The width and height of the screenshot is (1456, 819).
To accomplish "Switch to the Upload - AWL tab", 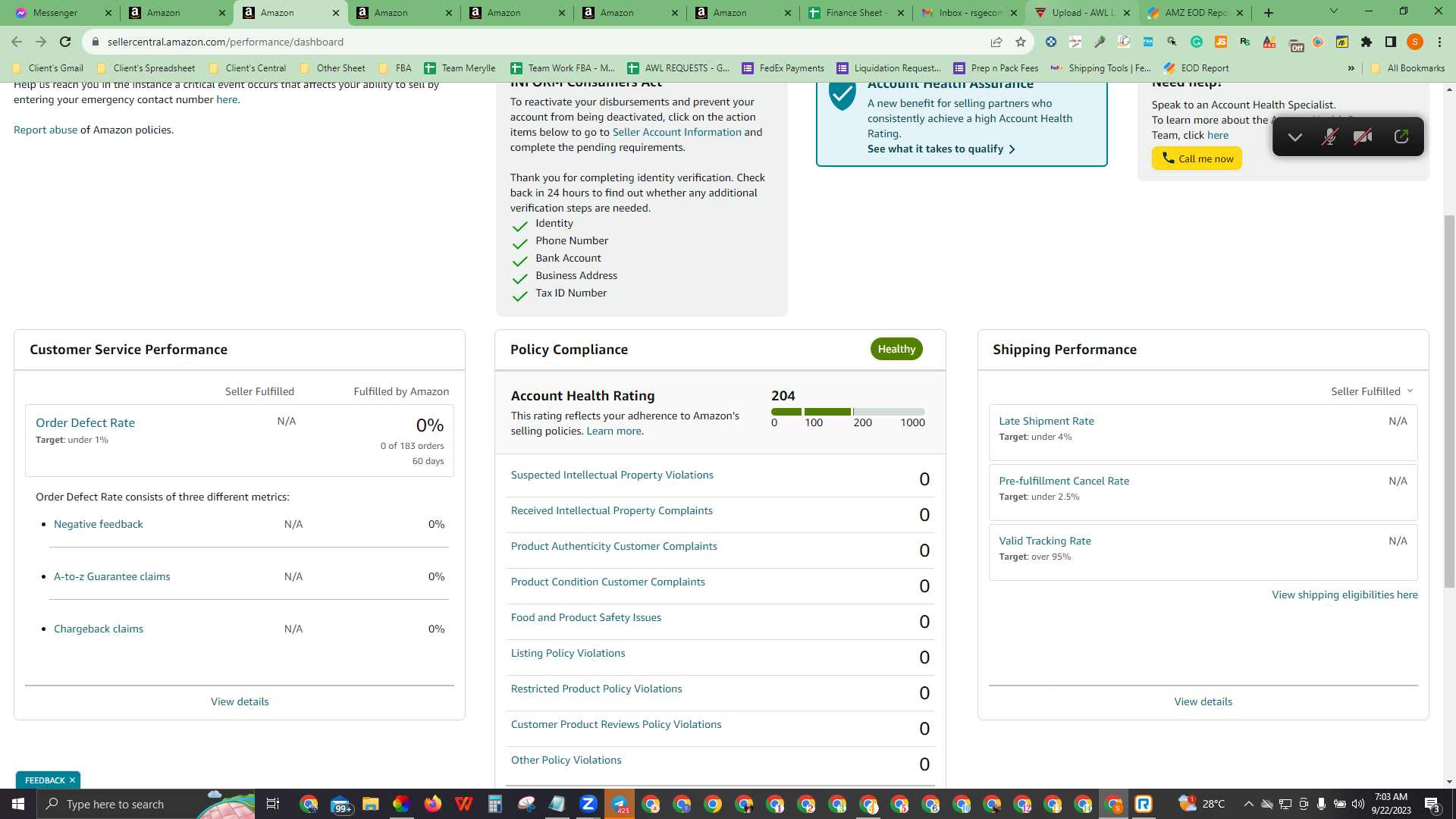I will (x=1082, y=12).
